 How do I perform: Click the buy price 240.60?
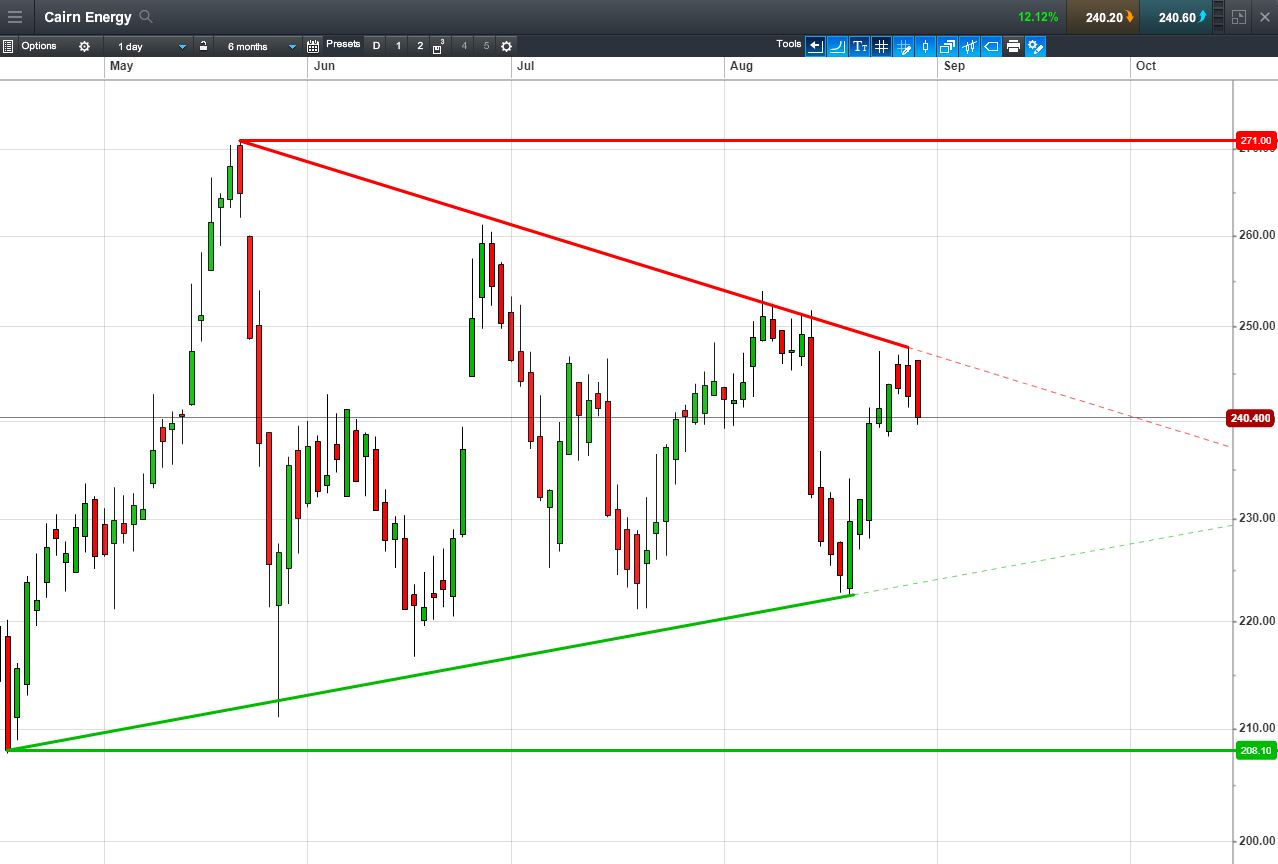(1176, 17)
